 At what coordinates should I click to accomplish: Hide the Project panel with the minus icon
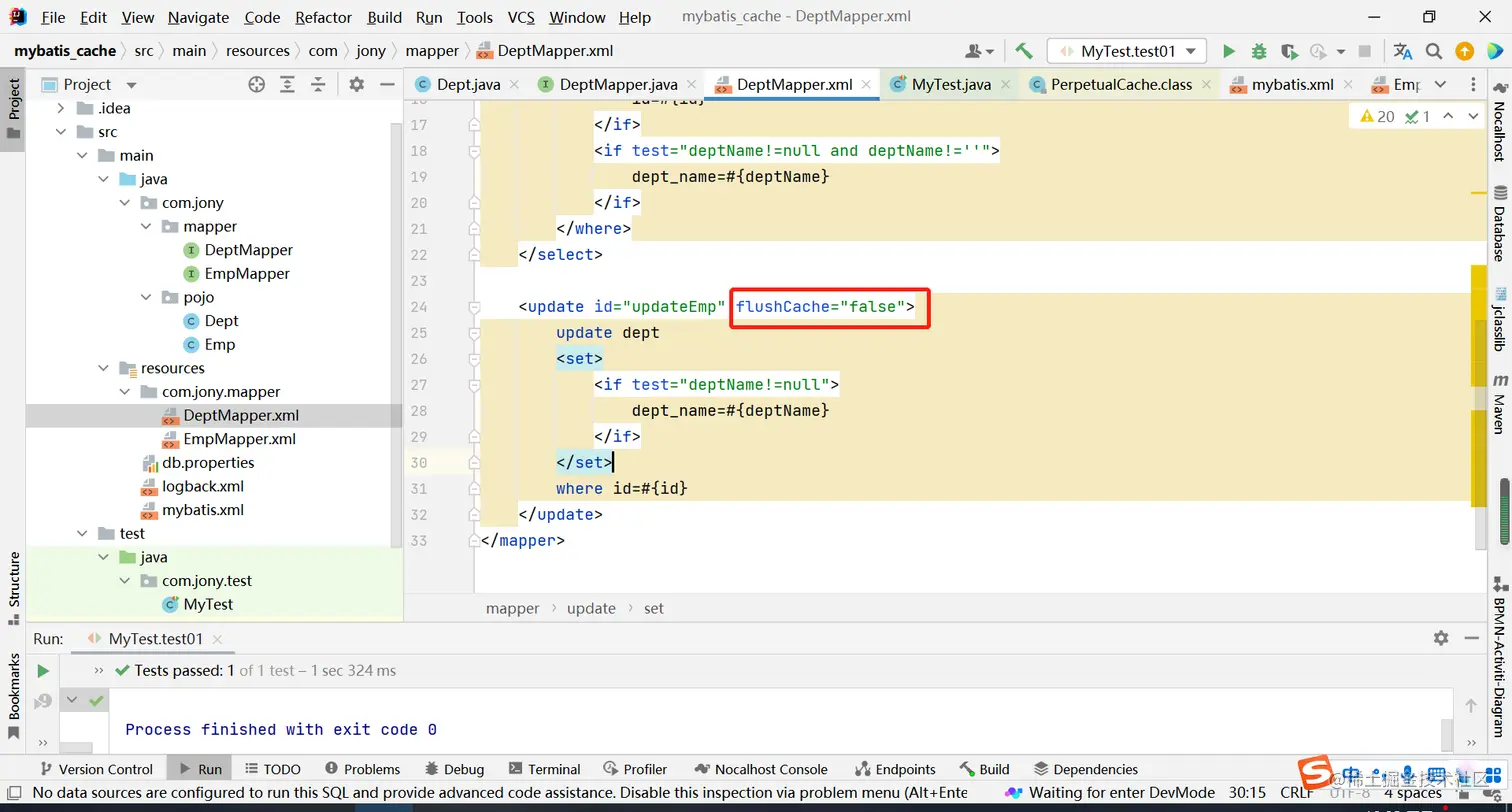tap(387, 85)
